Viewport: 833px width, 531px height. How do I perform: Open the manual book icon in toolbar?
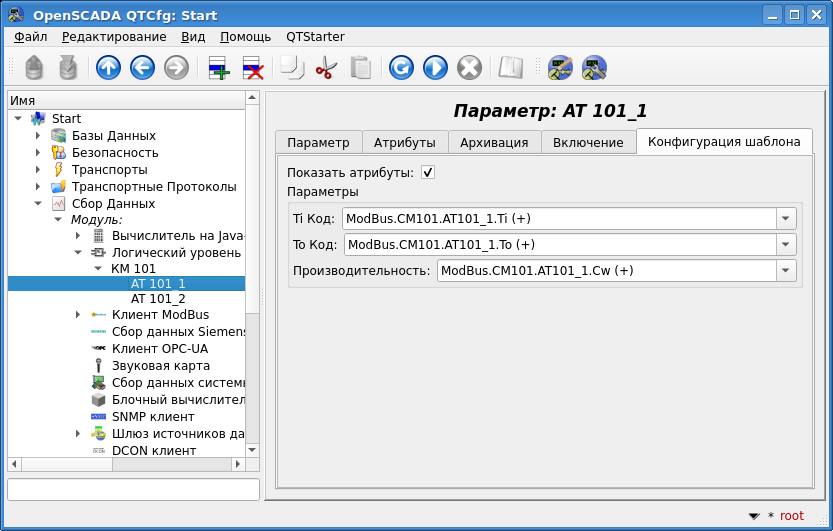click(x=511, y=68)
